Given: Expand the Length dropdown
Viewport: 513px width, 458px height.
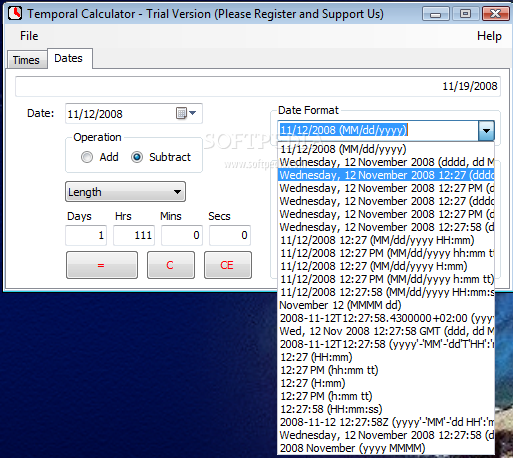Looking at the screenshot, I should click(125, 192).
